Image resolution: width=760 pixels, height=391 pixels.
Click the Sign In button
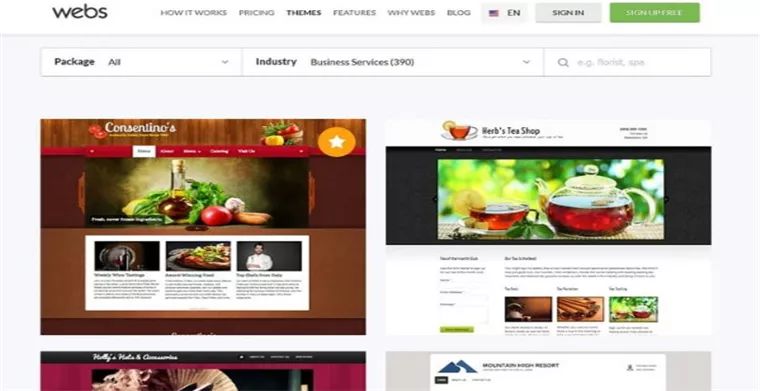568,13
